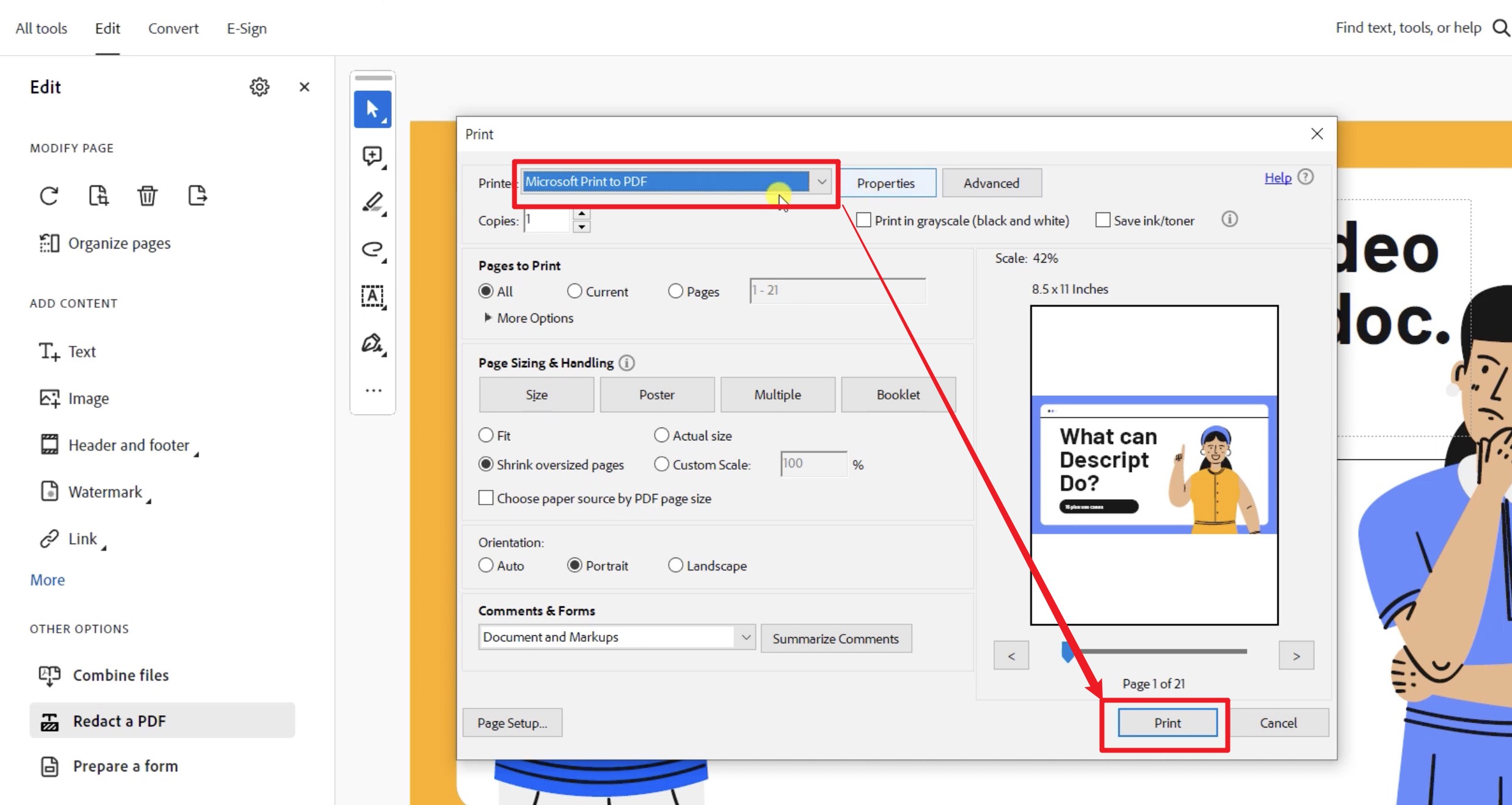Open Edit panel settings gear
The height and width of the screenshot is (805, 1512).
tap(260, 87)
